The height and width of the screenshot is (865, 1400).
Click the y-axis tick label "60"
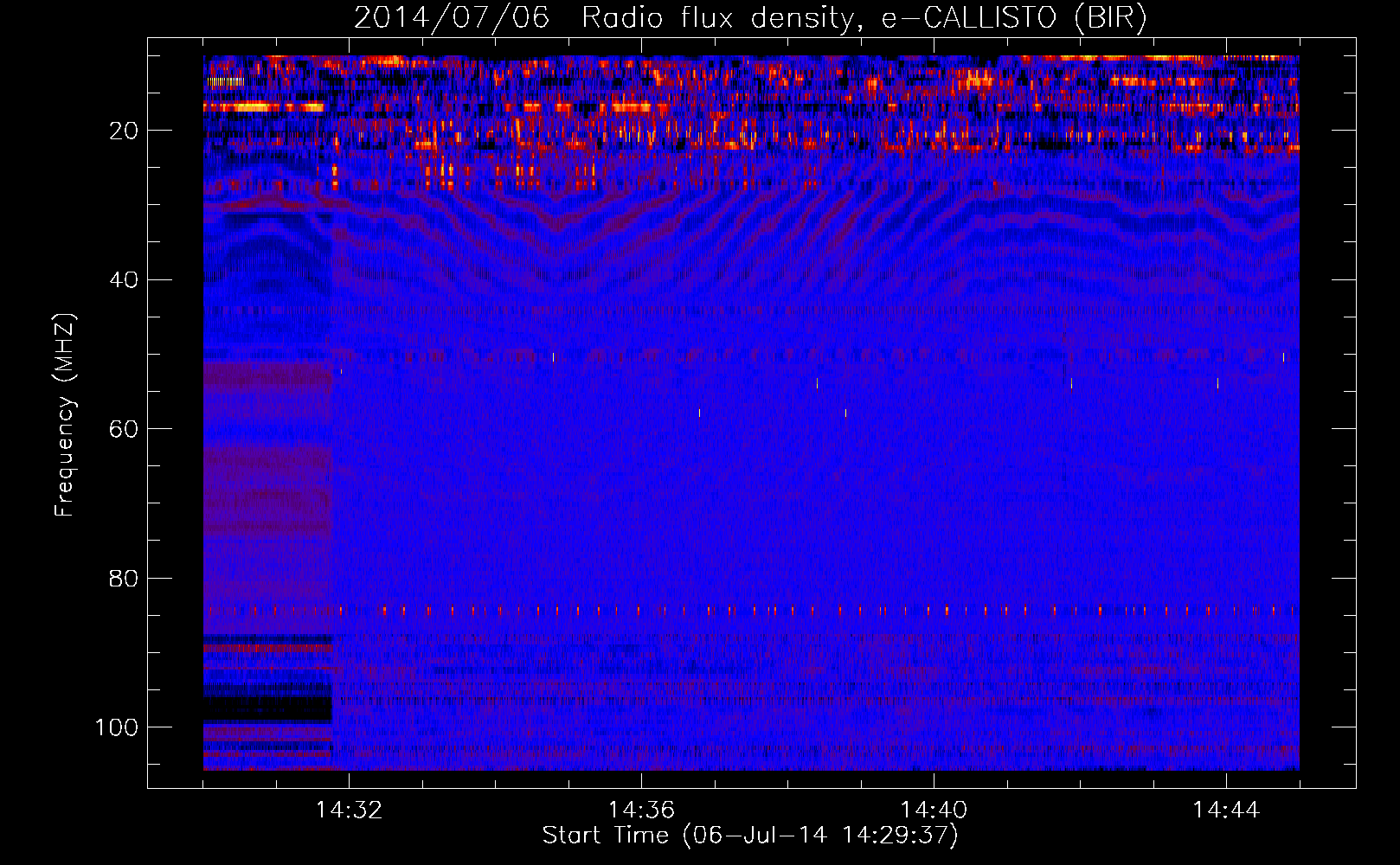click(124, 429)
